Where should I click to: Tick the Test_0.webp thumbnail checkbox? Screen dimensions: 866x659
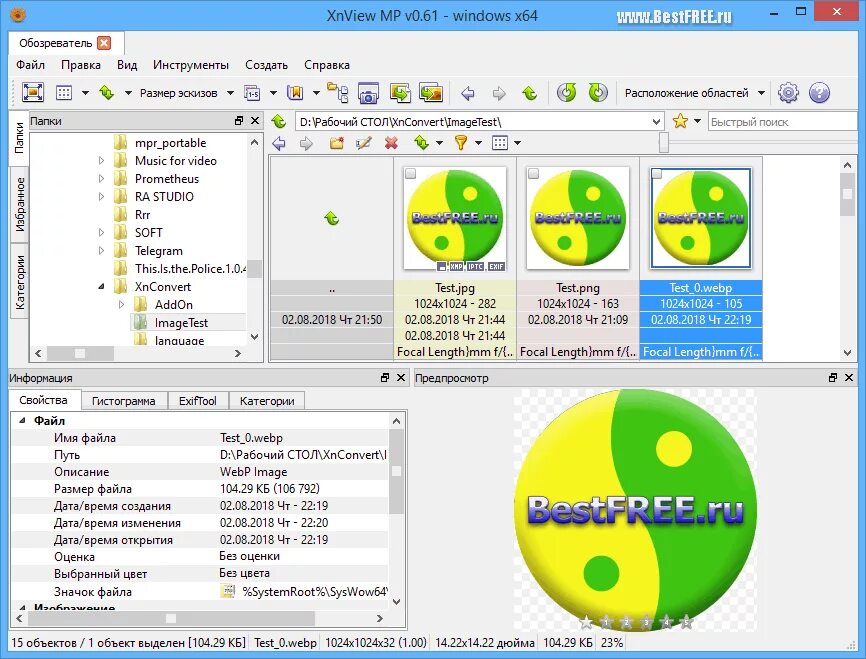(x=657, y=174)
